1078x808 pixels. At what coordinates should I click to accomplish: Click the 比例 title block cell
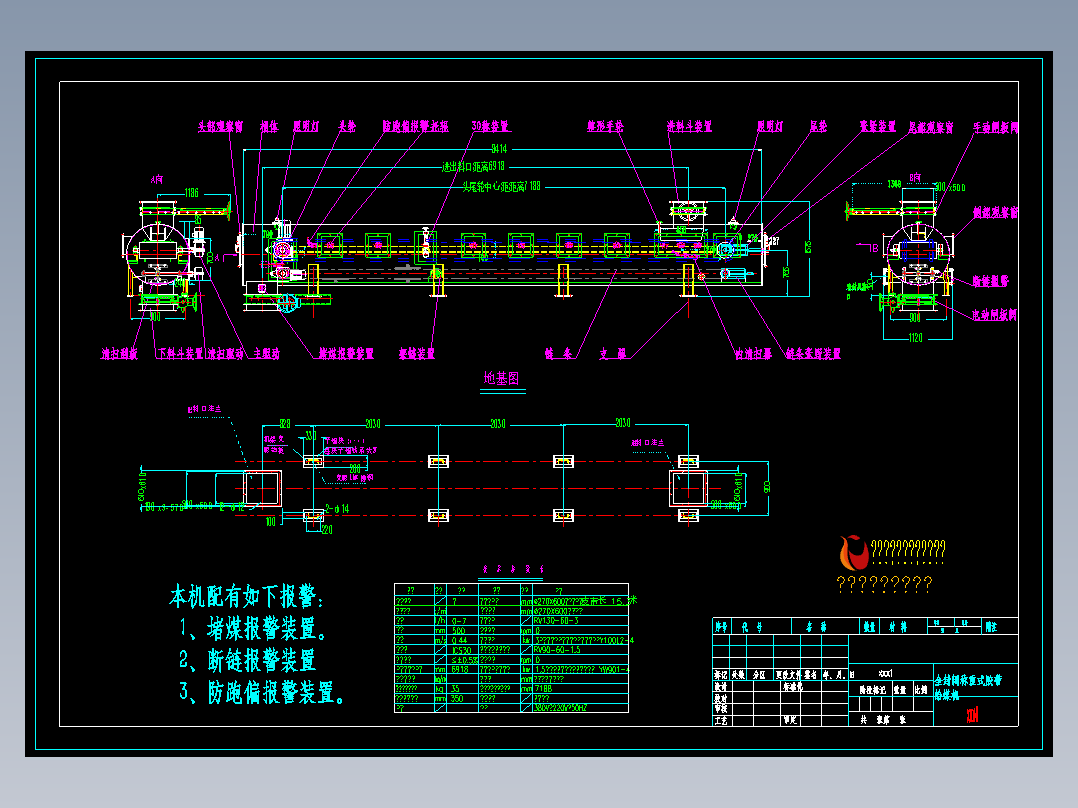[921, 690]
